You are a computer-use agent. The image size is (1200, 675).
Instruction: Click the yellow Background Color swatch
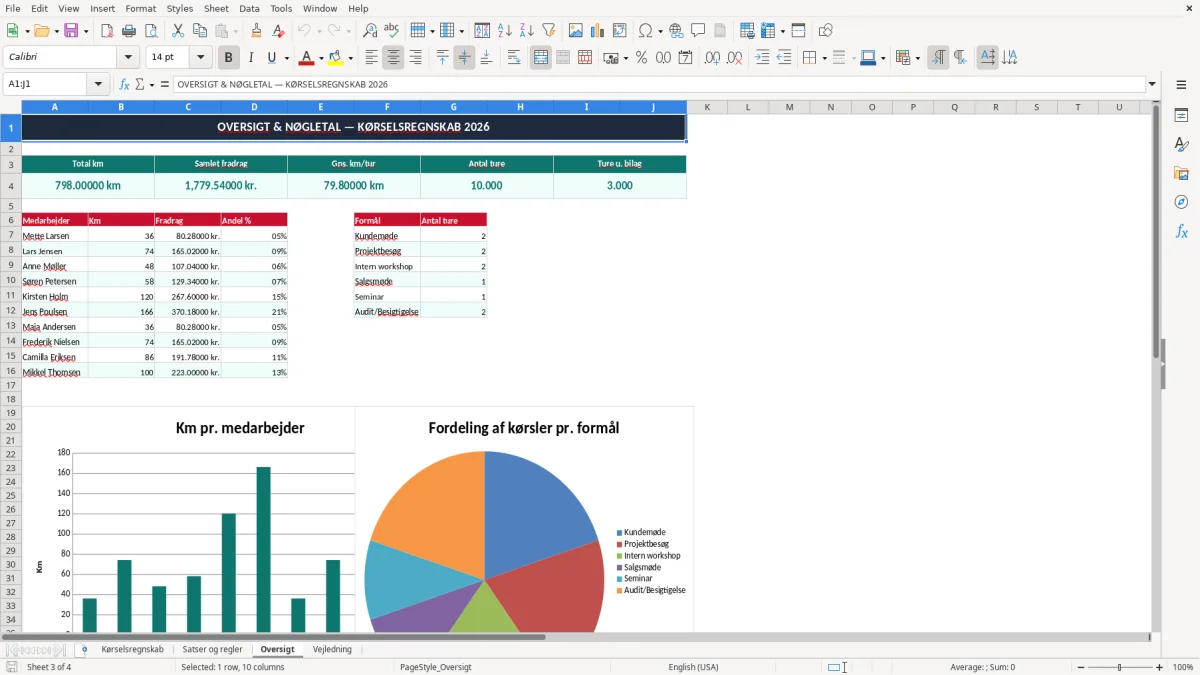(337, 58)
